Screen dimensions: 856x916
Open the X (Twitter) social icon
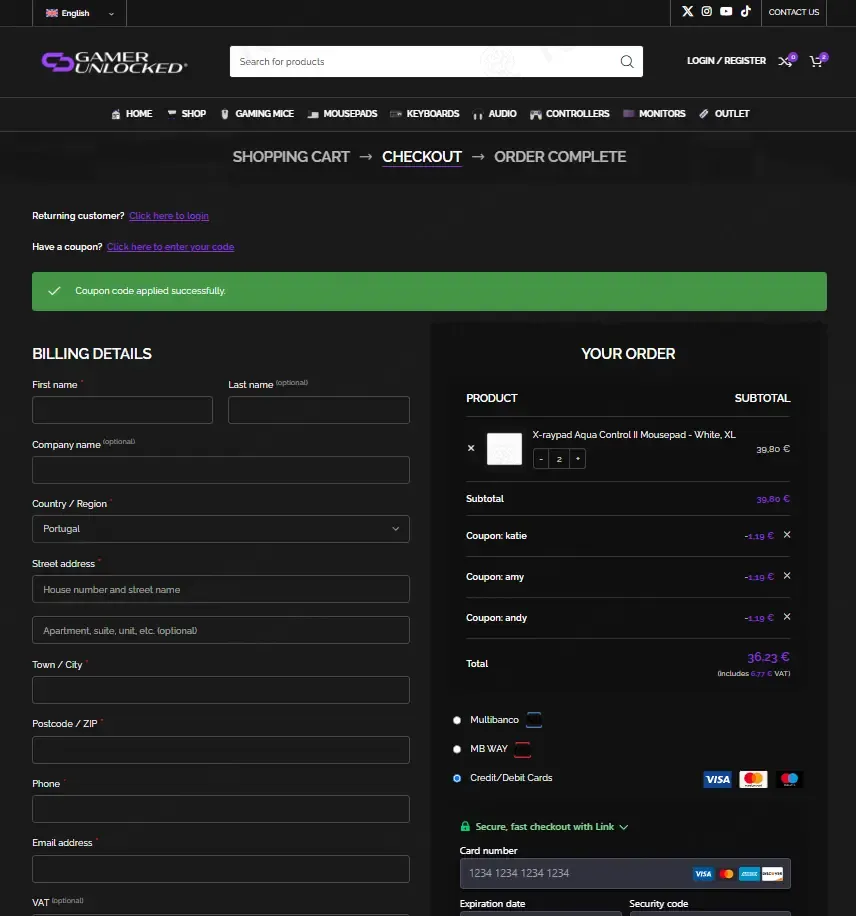688,11
